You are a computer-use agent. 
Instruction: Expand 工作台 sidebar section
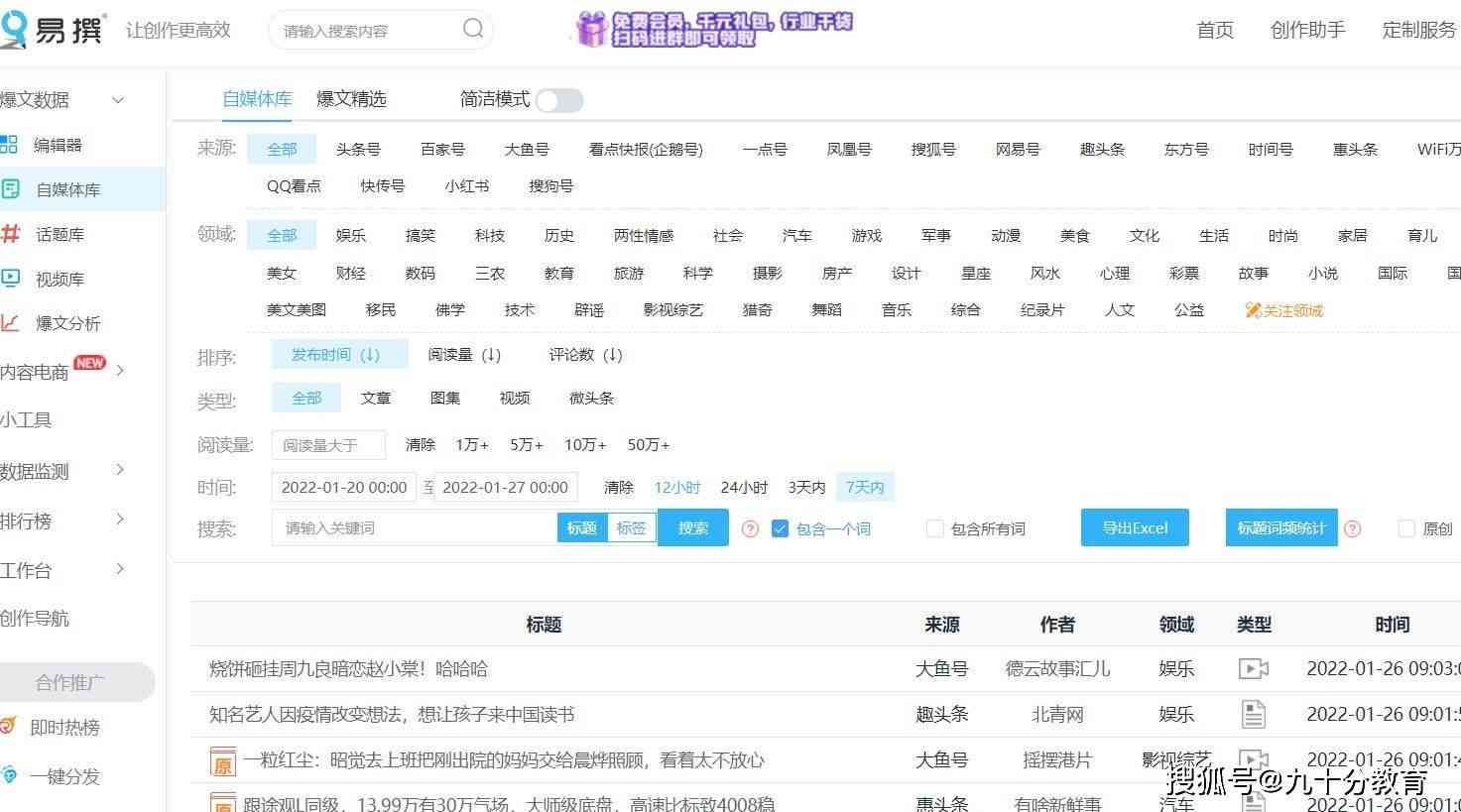tap(120, 569)
